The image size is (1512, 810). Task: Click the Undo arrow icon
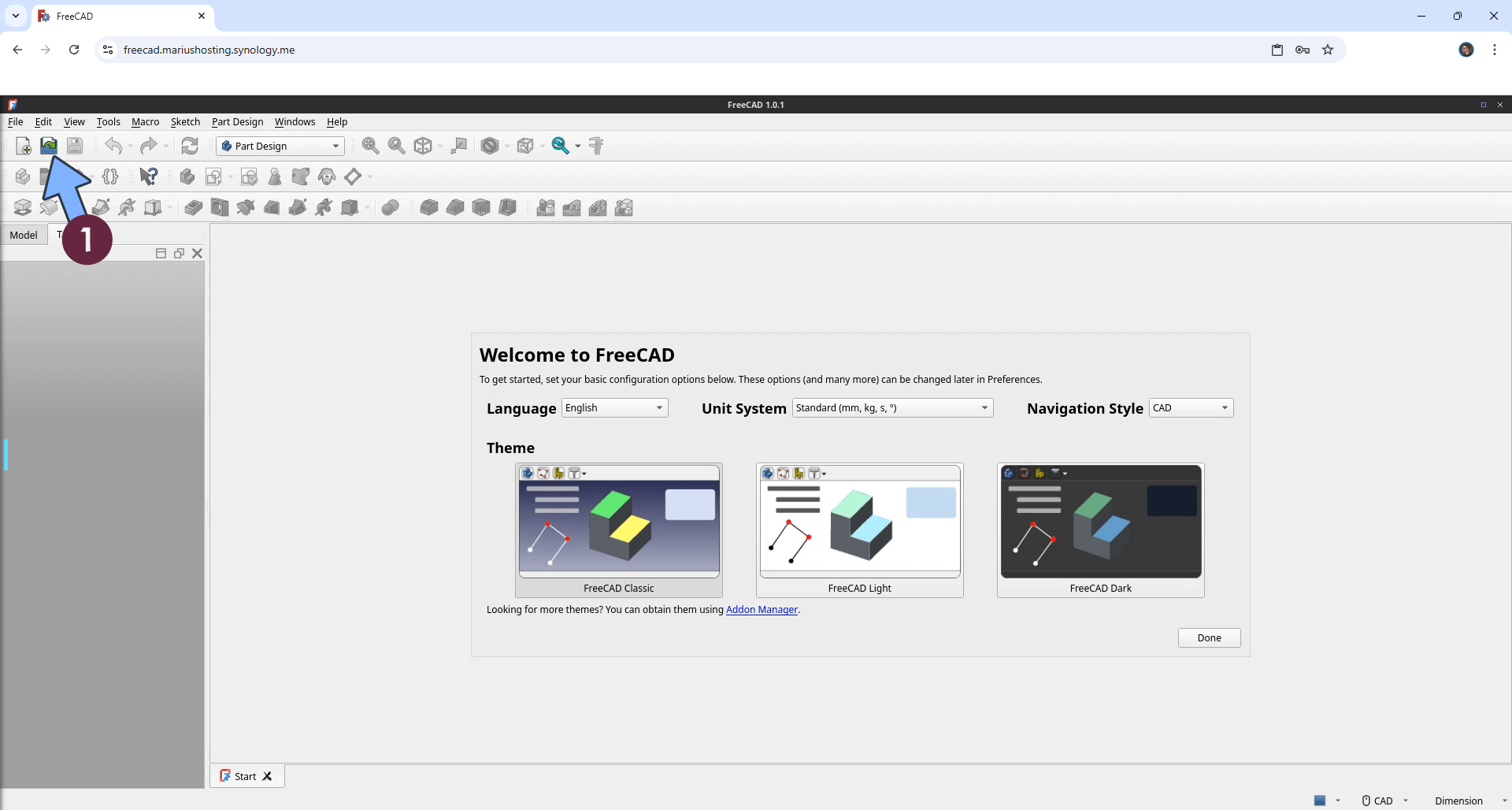point(113,146)
